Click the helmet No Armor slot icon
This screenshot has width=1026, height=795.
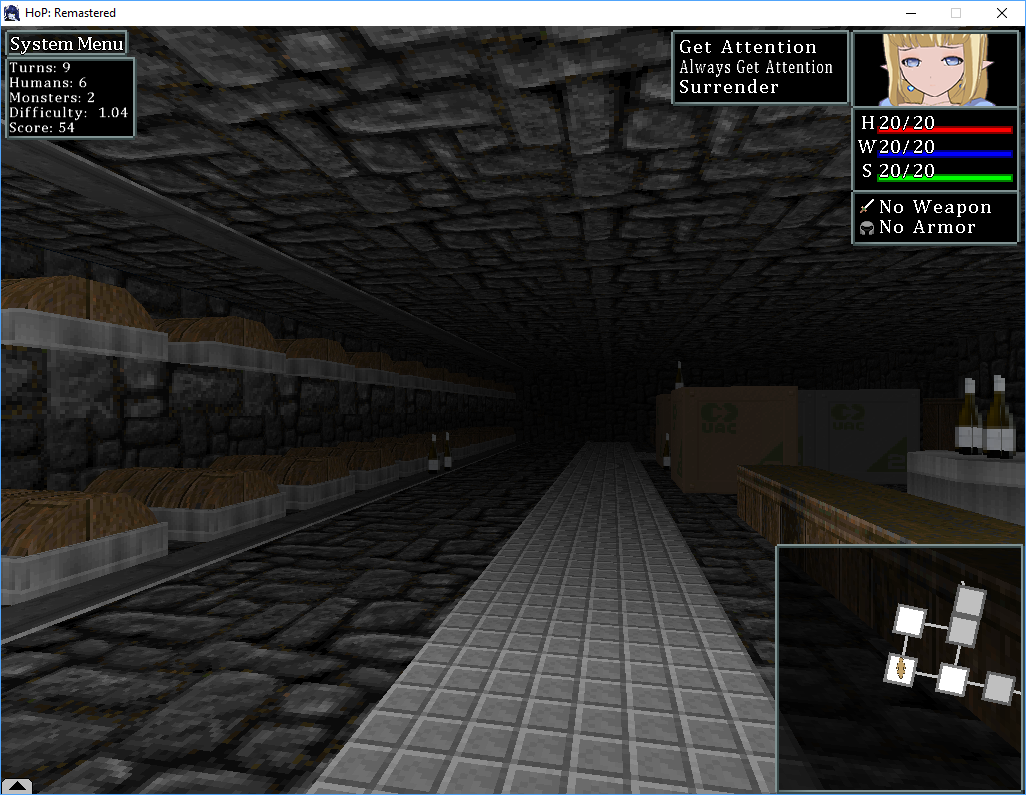[868, 227]
